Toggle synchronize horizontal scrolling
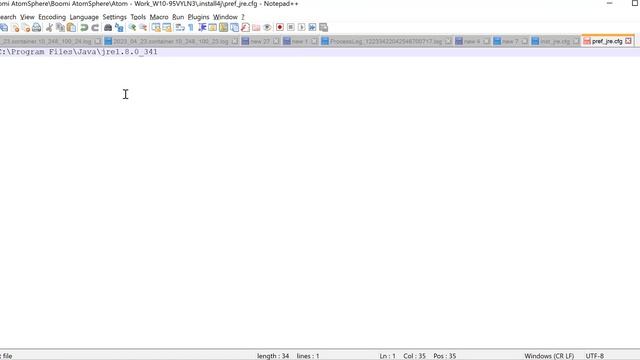 [x=167, y=27]
